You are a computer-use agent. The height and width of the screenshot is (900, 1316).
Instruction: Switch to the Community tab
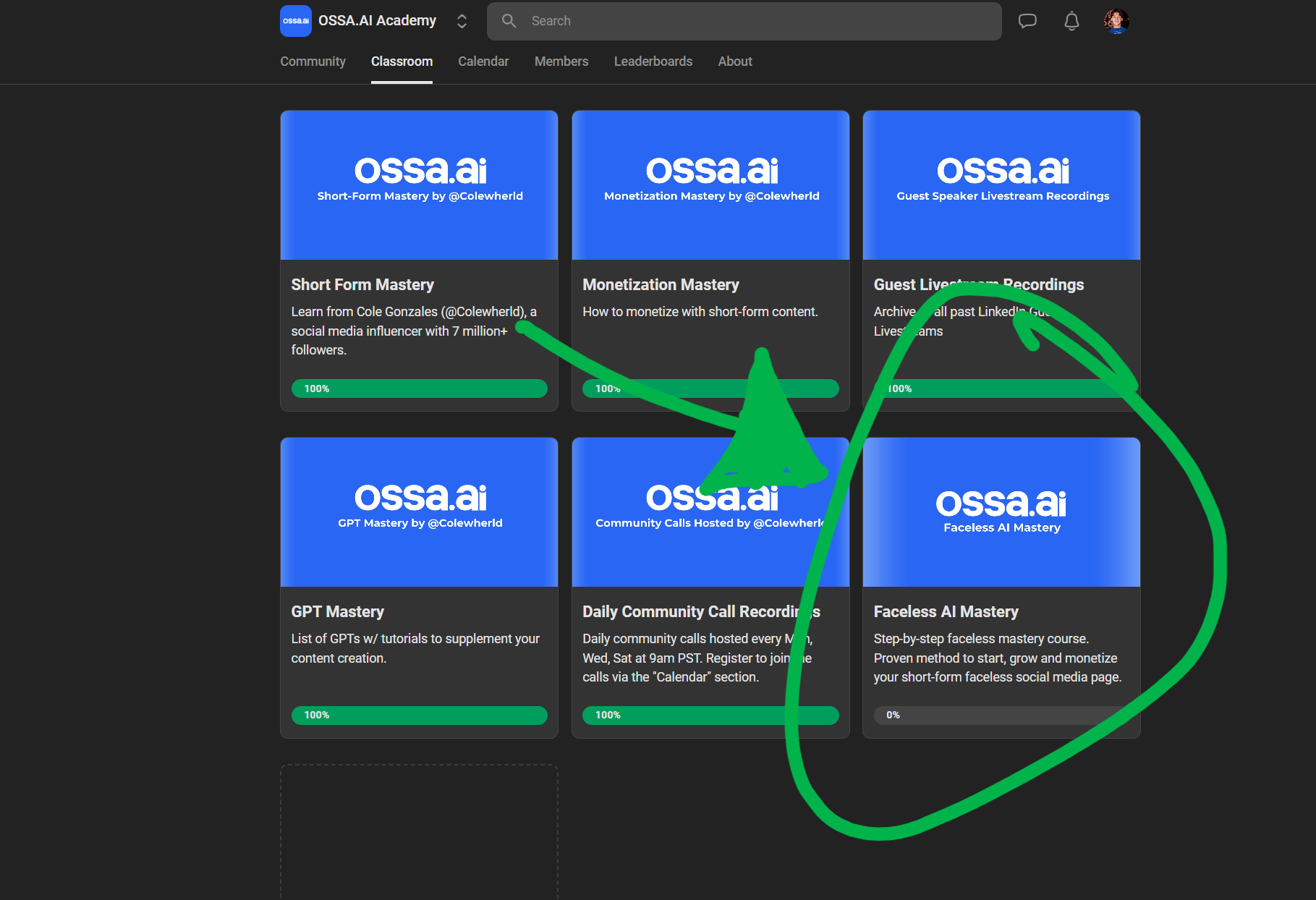tap(313, 61)
